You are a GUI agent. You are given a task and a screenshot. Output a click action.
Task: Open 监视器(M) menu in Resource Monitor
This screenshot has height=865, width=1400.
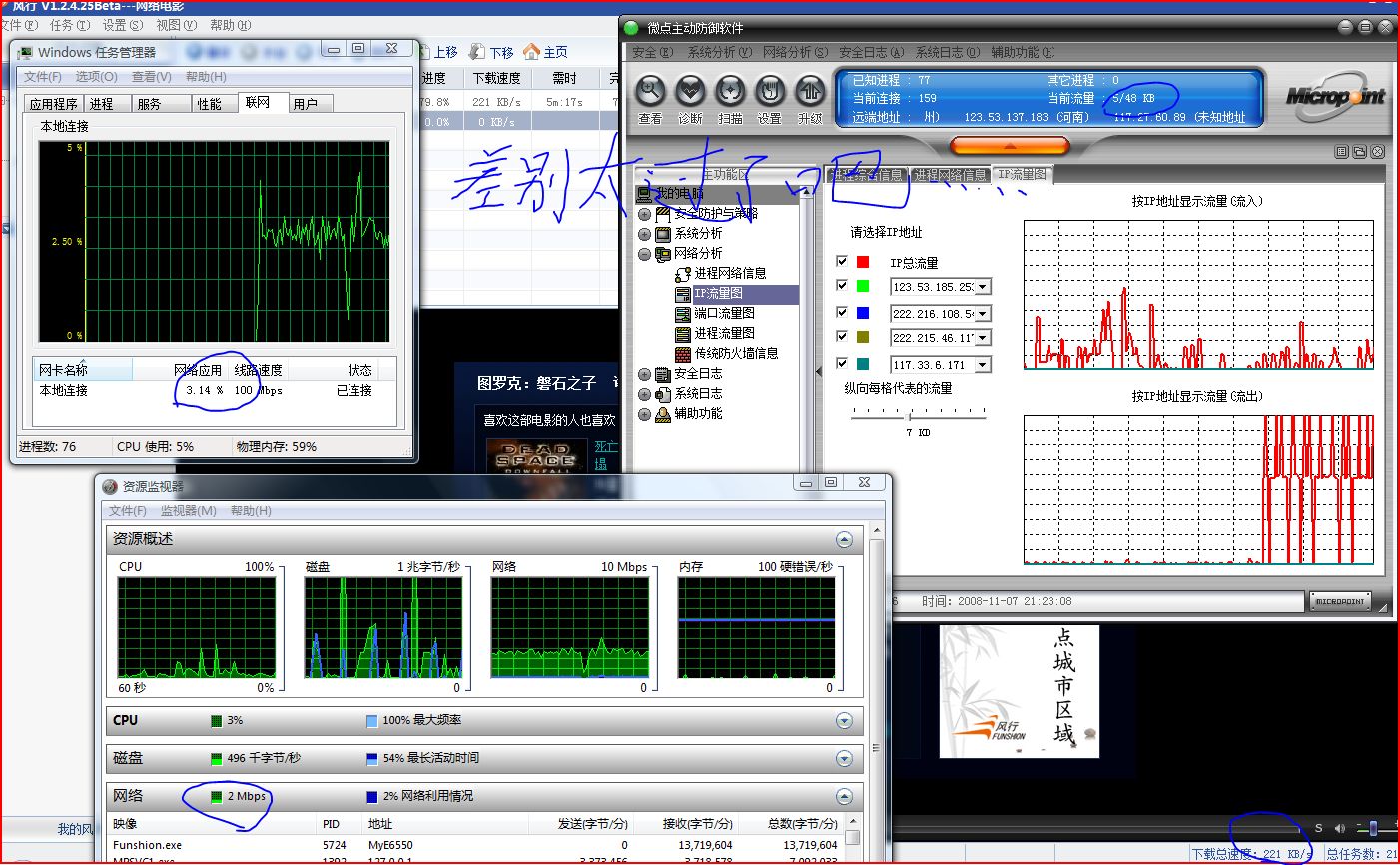click(x=189, y=510)
